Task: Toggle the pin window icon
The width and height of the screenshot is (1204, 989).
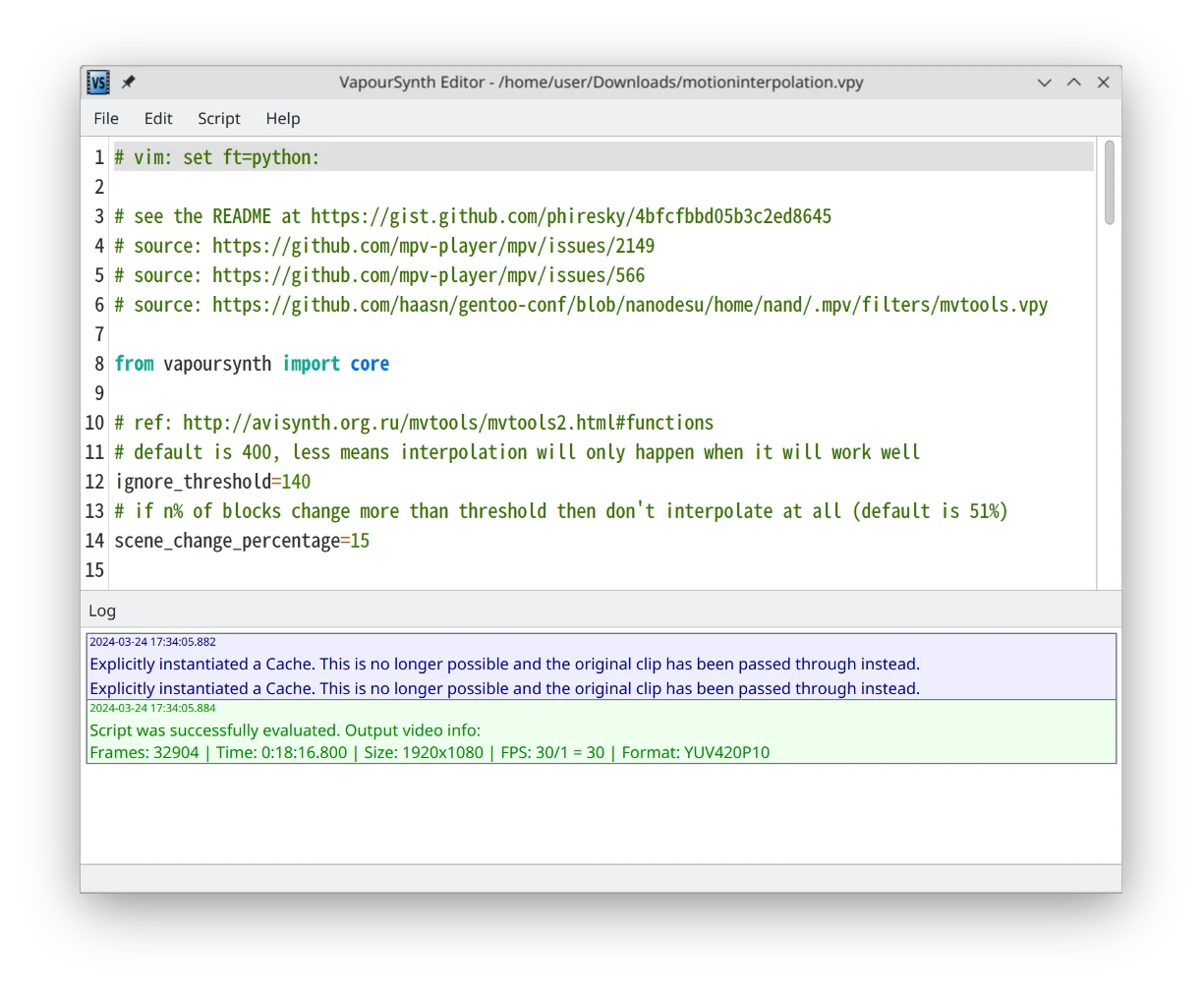Action: (128, 83)
